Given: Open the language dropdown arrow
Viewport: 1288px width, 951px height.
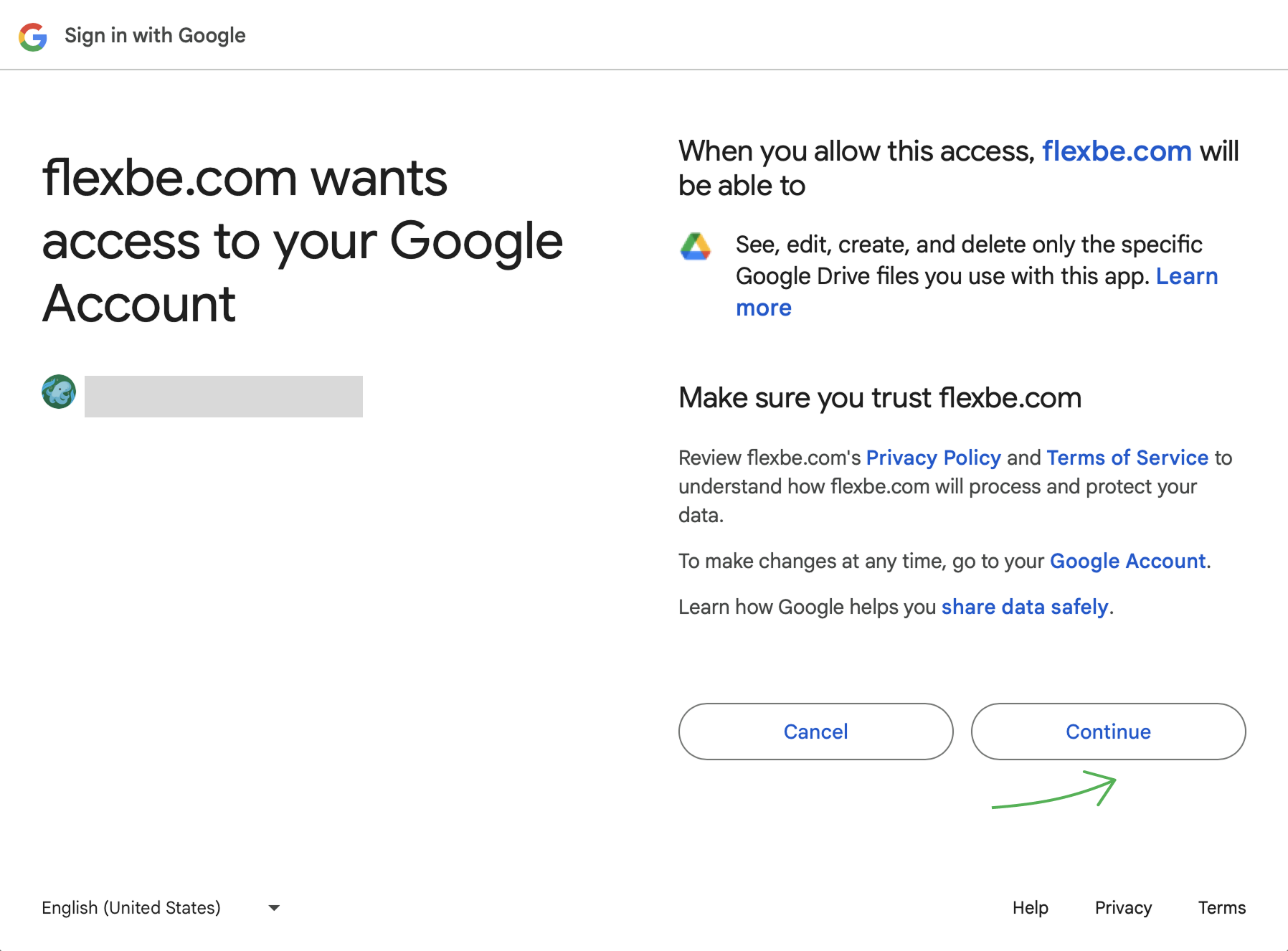Looking at the screenshot, I should tap(274, 908).
